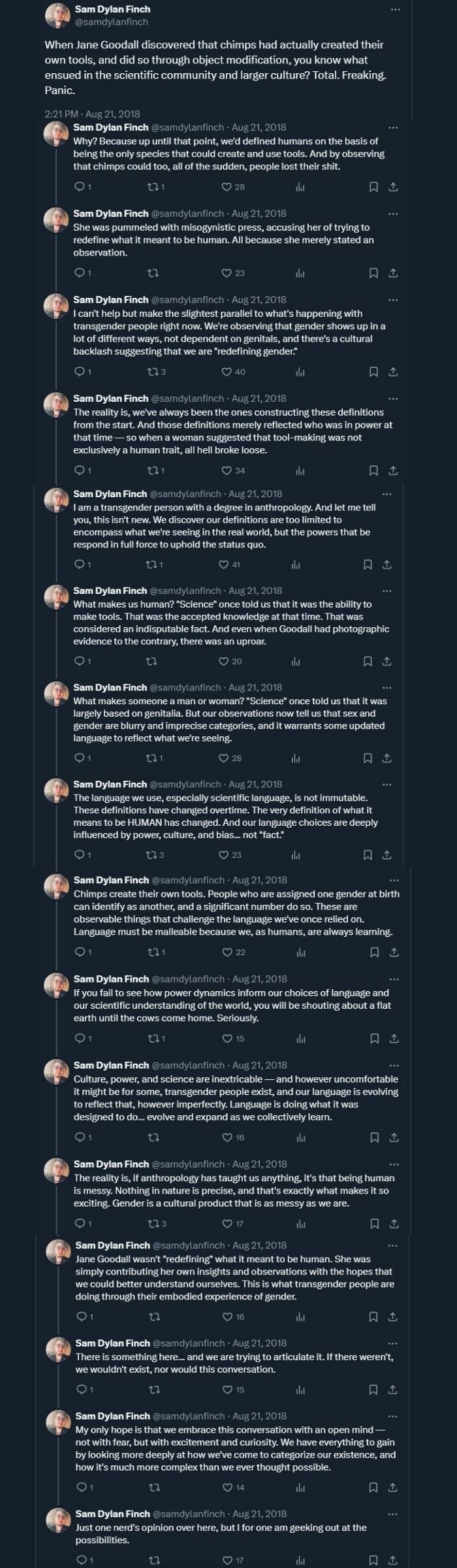Open the @samdylanfinch handle under main tweet author
The image size is (457, 1568).
click(x=112, y=22)
